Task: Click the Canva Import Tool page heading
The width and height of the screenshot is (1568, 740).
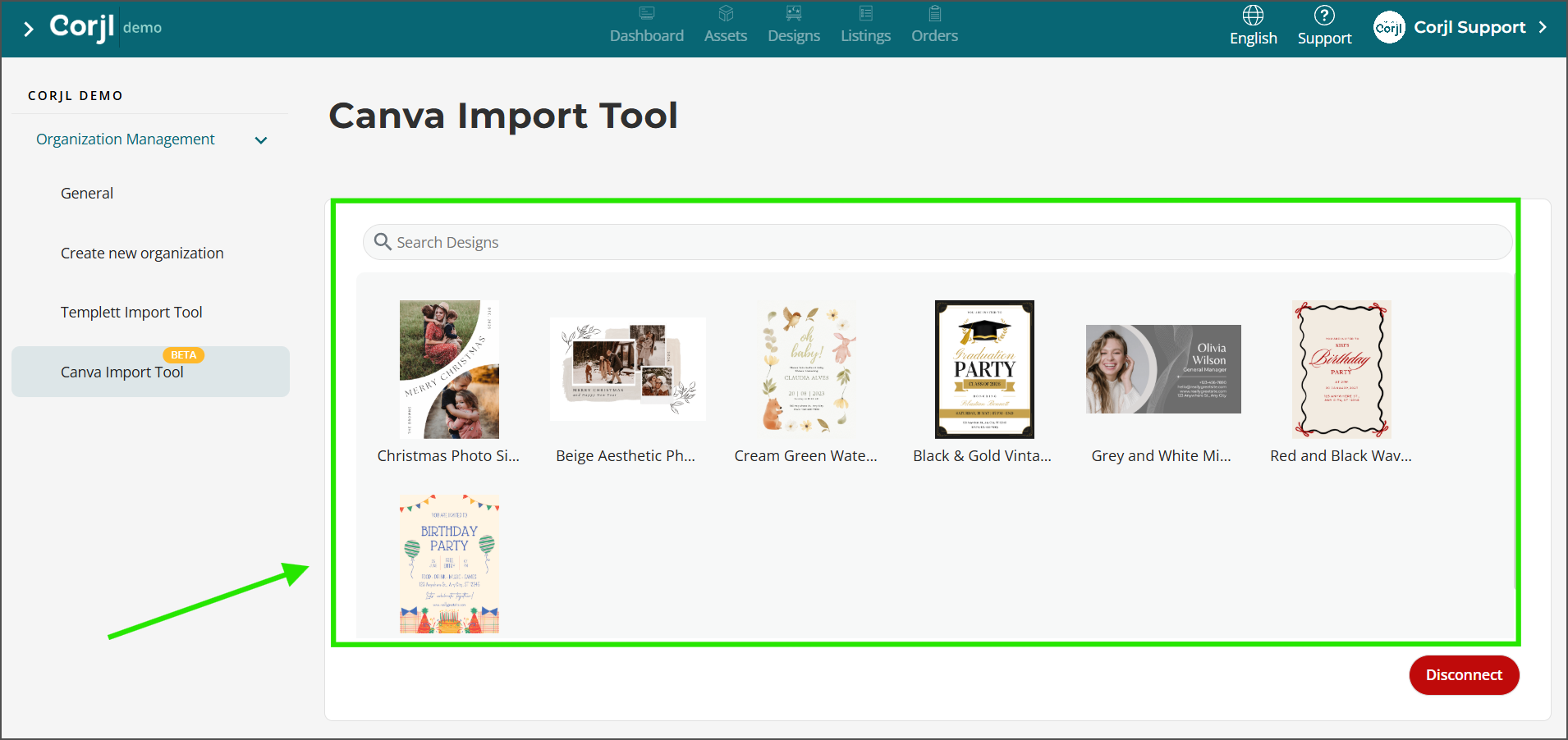Action: click(503, 116)
